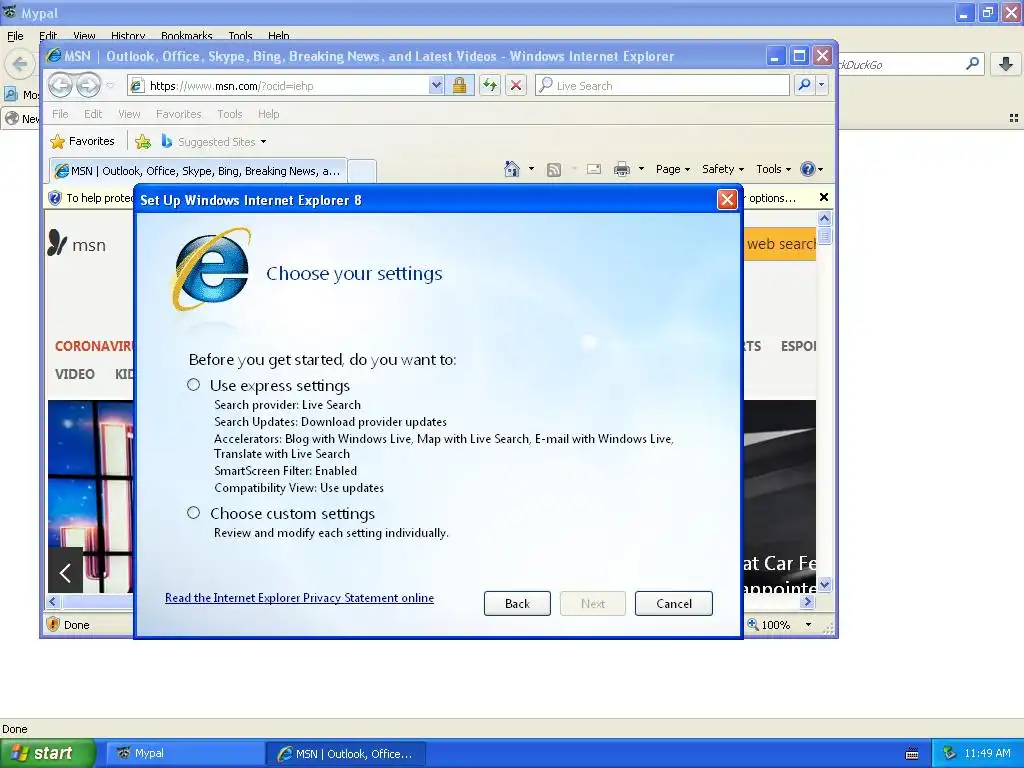Click the web search button on MSN

pos(780,244)
